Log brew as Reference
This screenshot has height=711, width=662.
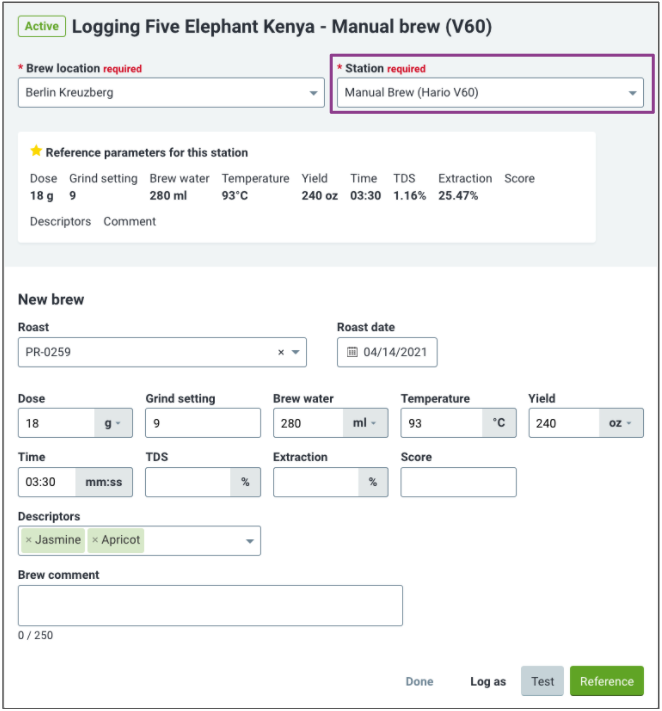pos(607,681)
